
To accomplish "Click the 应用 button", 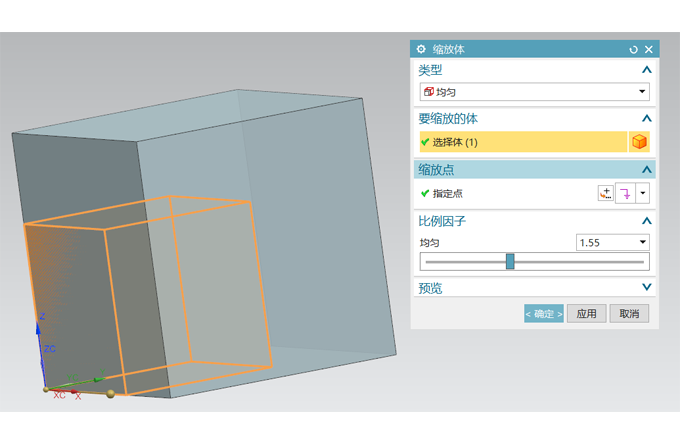I will point(586,314).
